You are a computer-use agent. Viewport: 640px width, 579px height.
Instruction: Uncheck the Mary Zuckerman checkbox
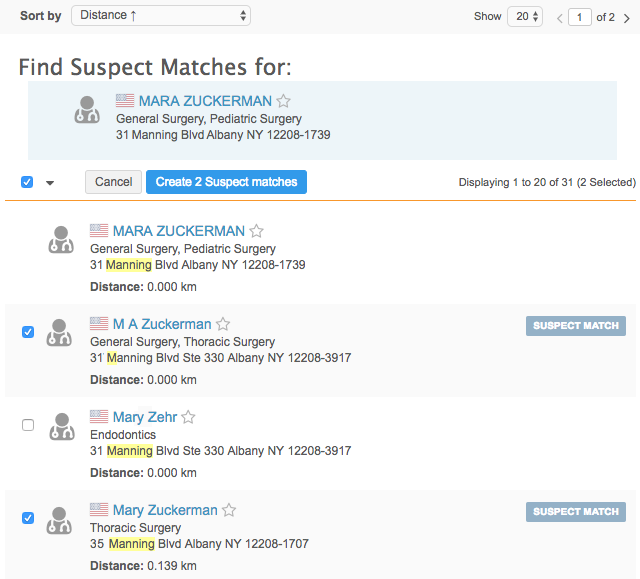pos(28,518)
